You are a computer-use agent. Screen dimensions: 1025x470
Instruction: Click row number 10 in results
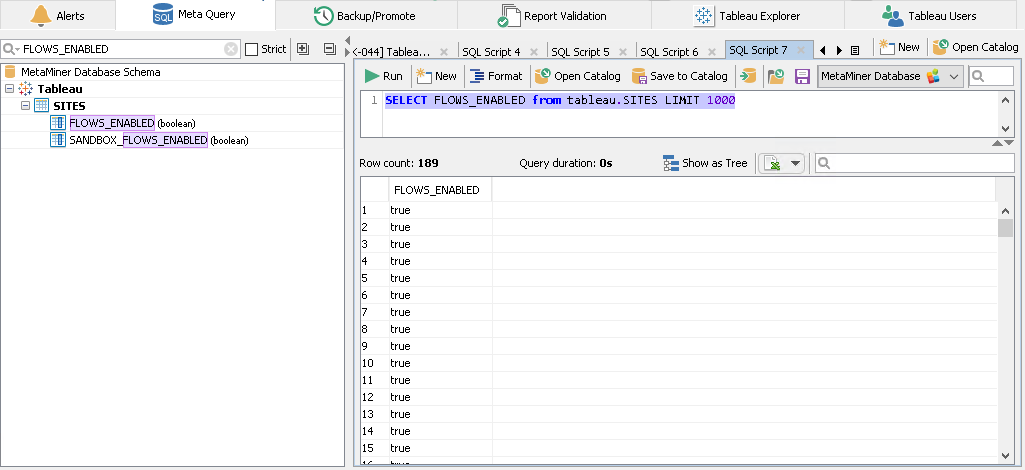click(x=367, y=363)
